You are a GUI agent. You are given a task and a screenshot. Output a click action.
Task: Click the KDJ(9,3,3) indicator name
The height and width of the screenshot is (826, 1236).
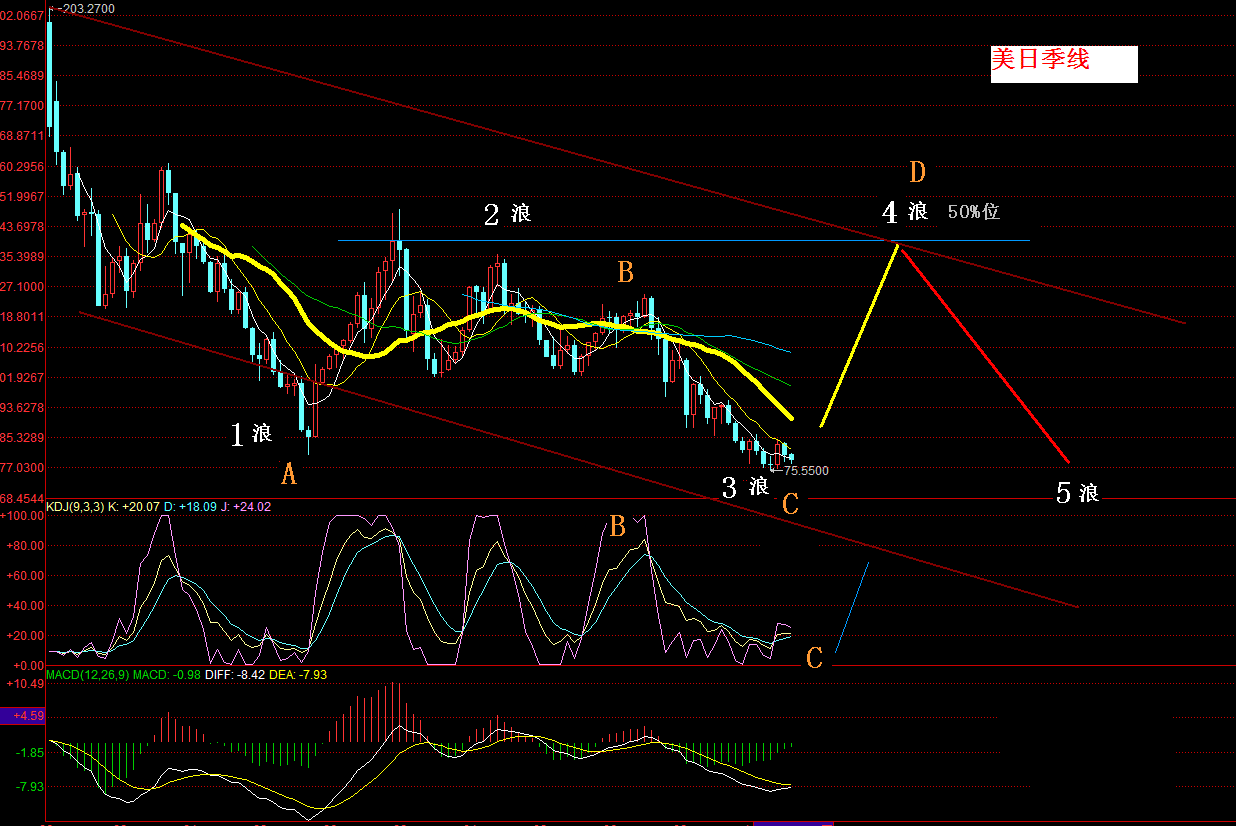[x=74, y=507]
